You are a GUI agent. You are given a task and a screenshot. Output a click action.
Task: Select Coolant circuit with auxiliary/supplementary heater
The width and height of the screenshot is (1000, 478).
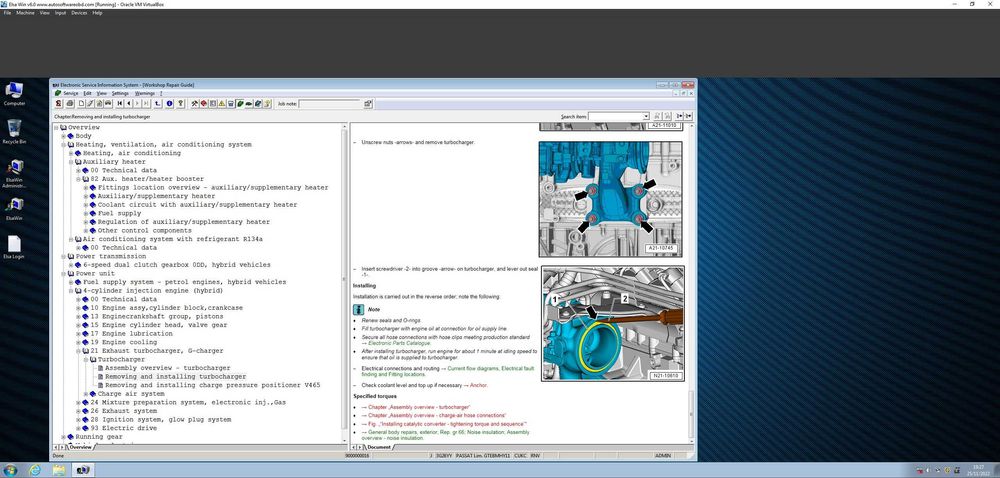point(197,205)
